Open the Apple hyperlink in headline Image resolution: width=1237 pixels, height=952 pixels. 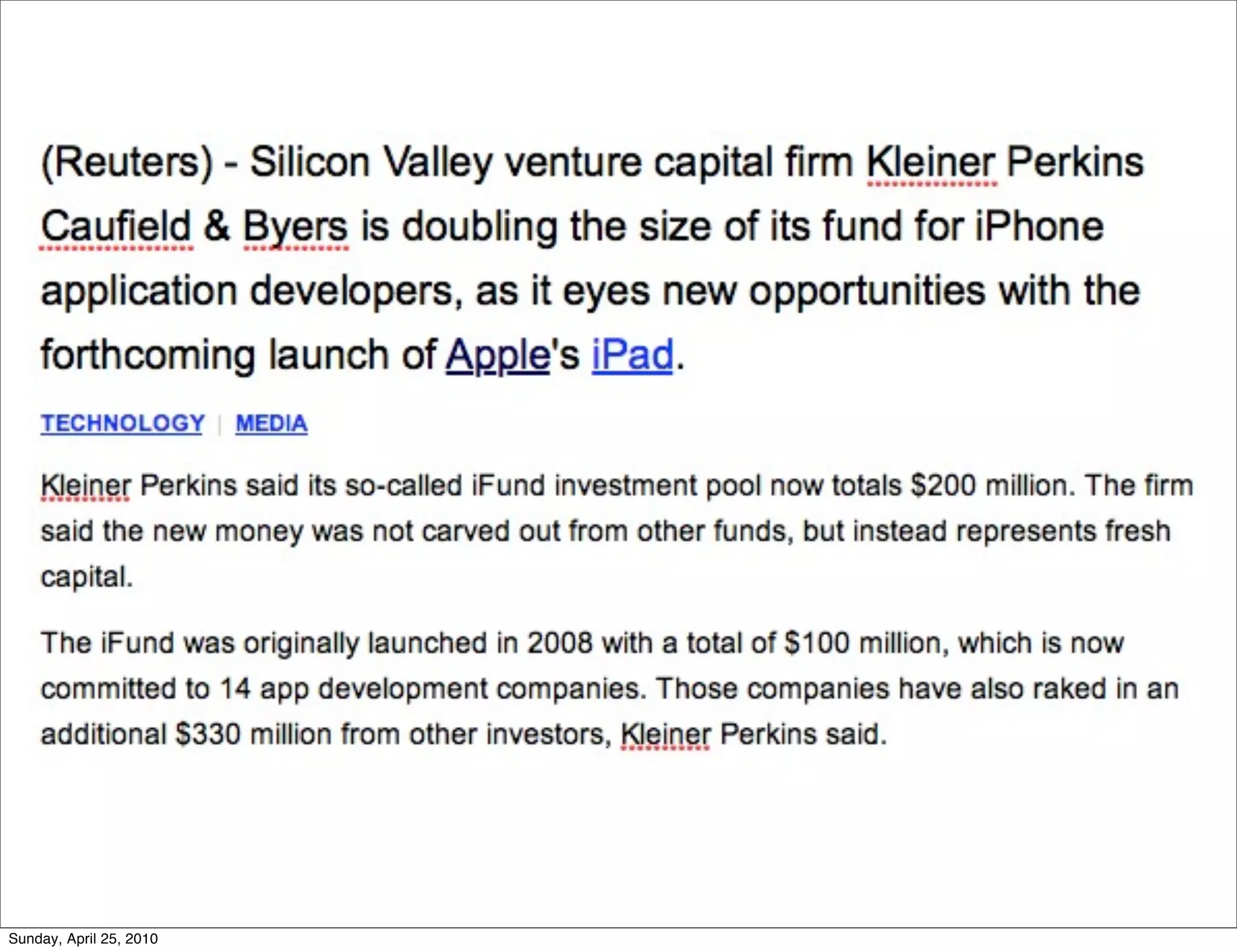point(497,355)
